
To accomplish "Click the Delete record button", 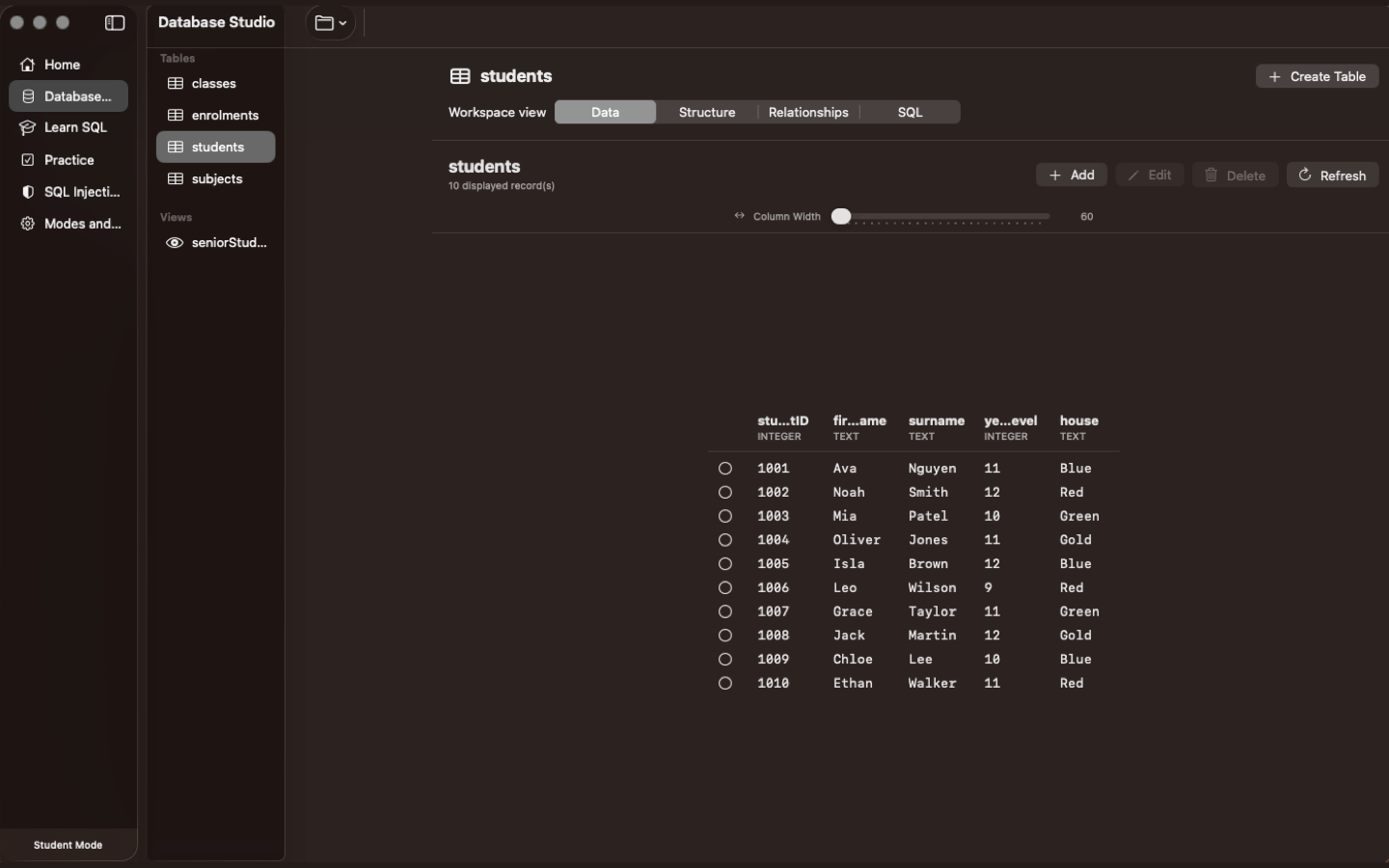I will (x=1236, y=175).
